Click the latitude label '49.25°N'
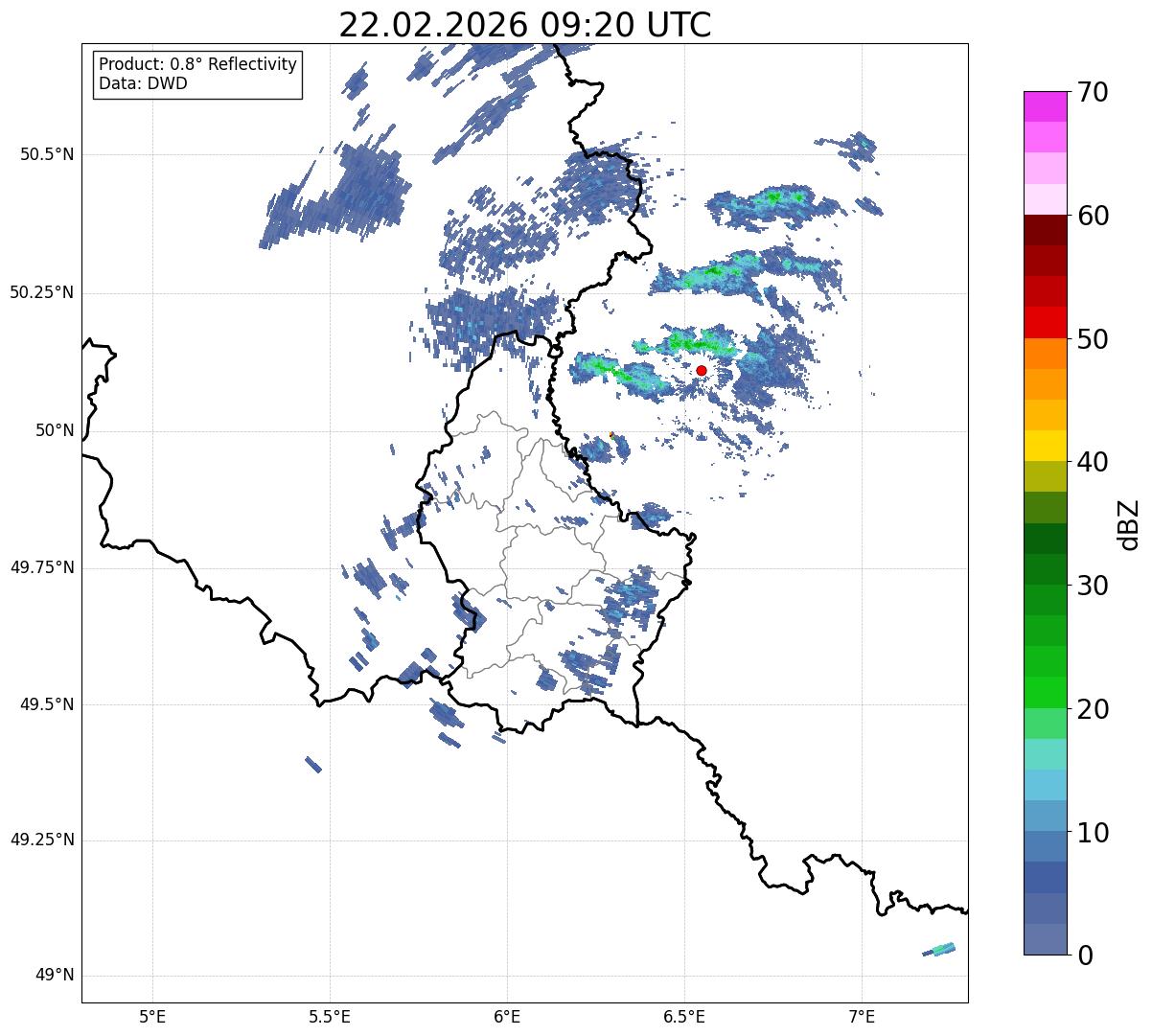The image size is (1152, 1036). click(x=42, y=840)
